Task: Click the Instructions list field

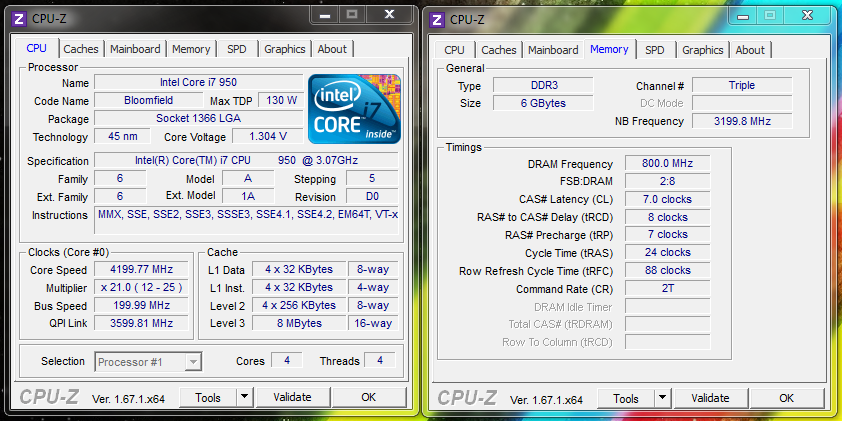Action: click(246, 220)
